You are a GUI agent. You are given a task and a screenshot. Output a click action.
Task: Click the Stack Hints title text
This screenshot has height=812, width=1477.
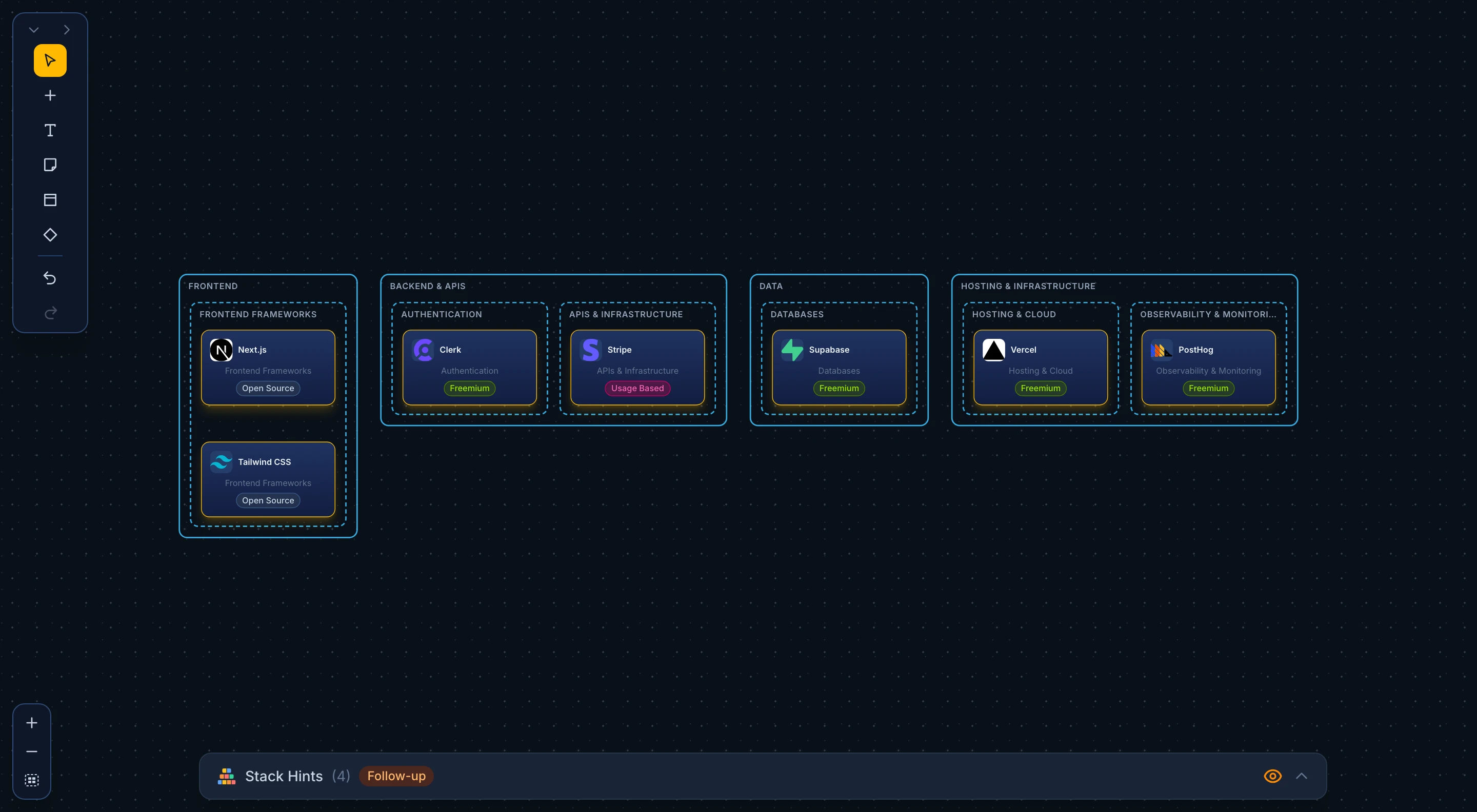click(x=284, y=776)
